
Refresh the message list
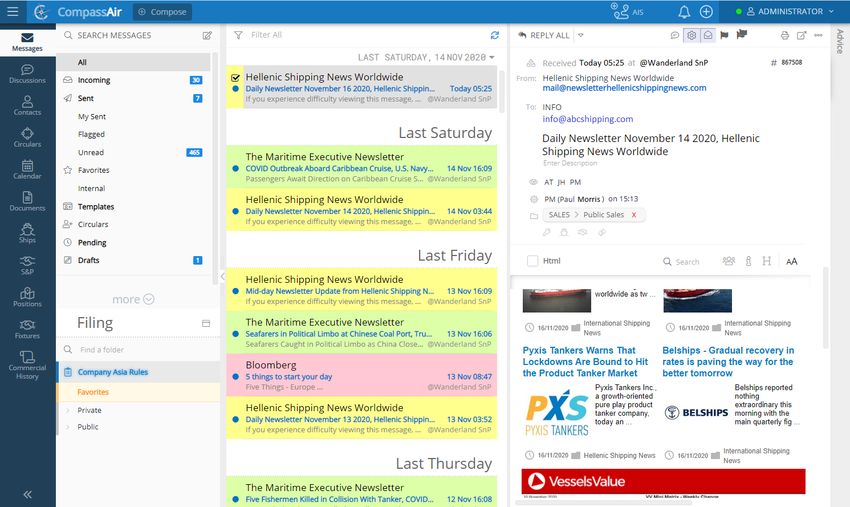(494, 35)
